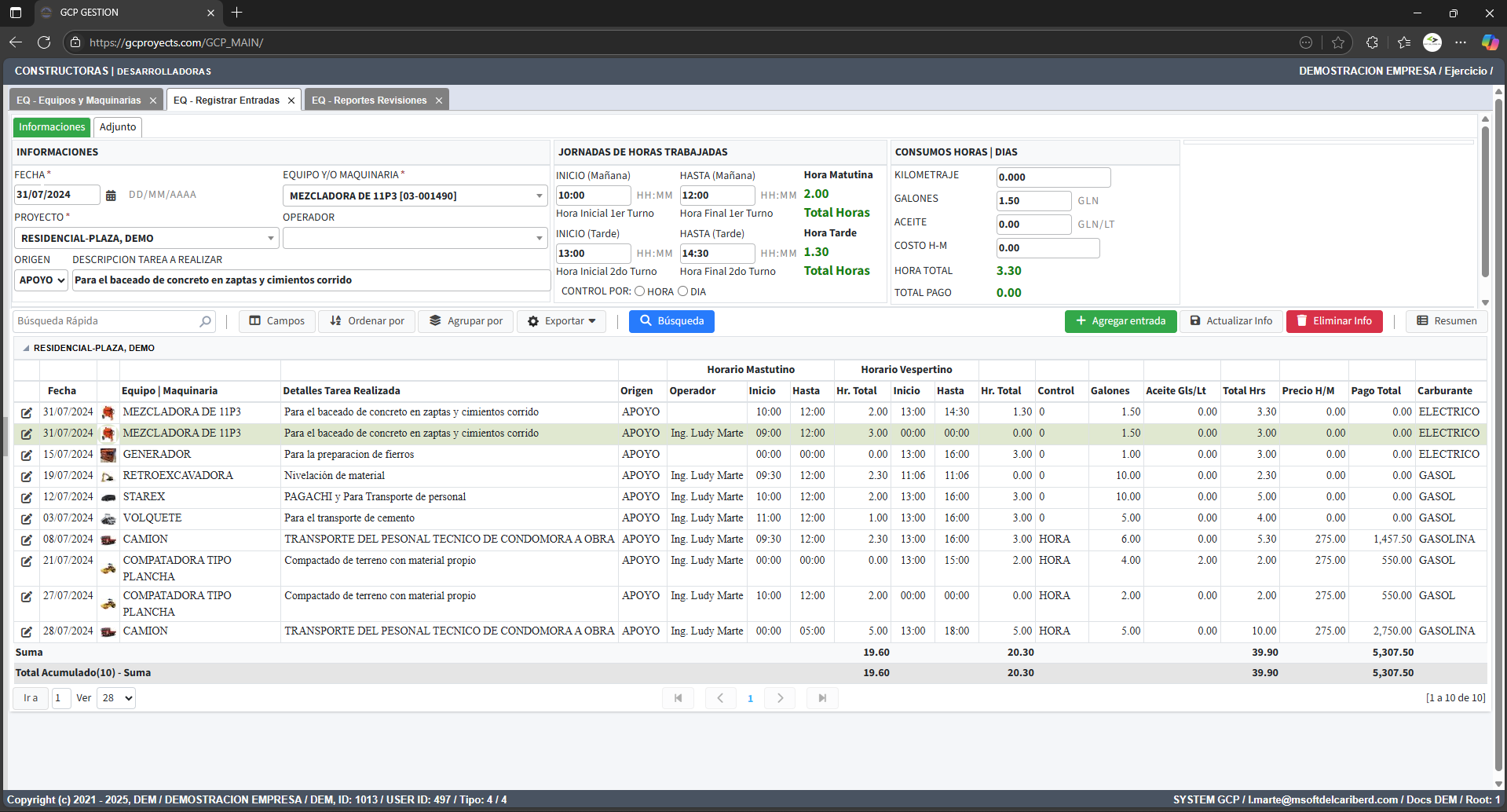Go to the last page of results
This screenshot has width=1507, height=812.
click(x=822, y=698)
